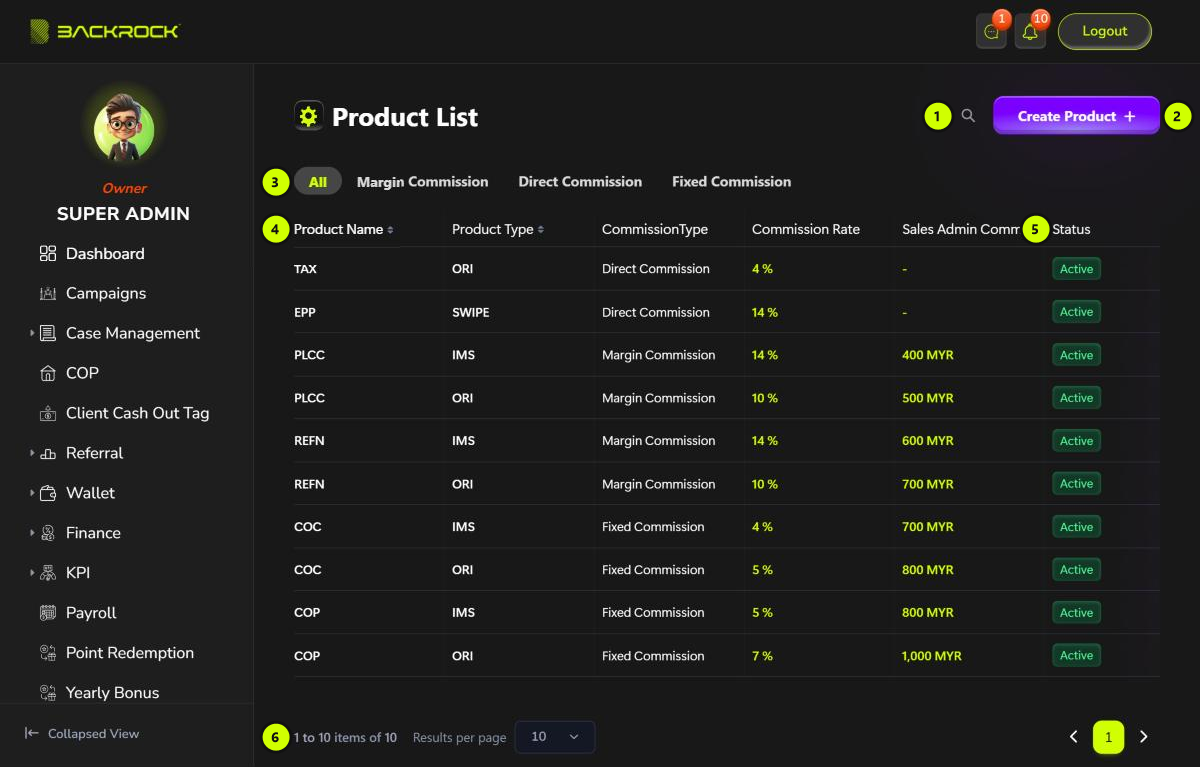The image size is (1200, 767).
Task: Open Client Cash Out Tag page
Action: [138, 414]
